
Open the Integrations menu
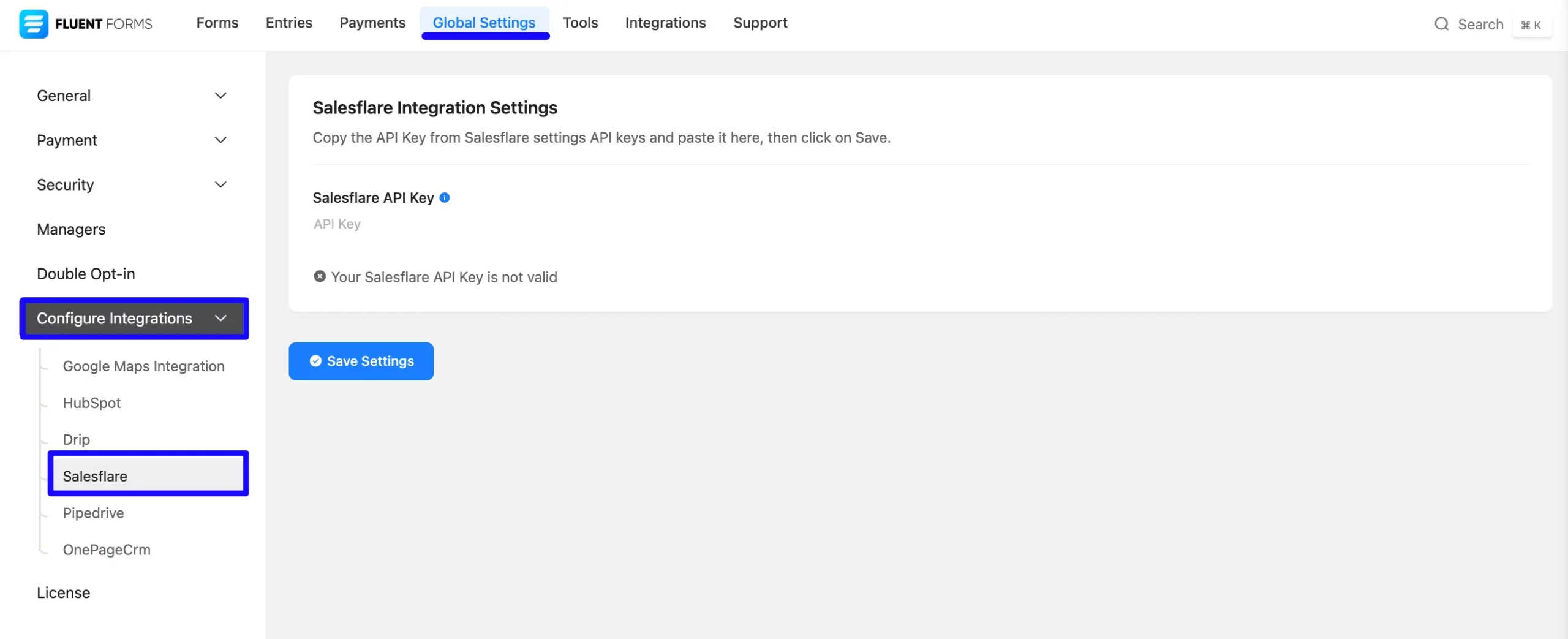click(665, 23)
